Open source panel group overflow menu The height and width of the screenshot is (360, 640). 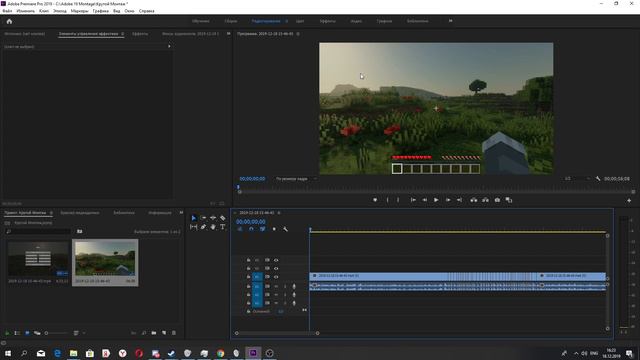point(229,33)
